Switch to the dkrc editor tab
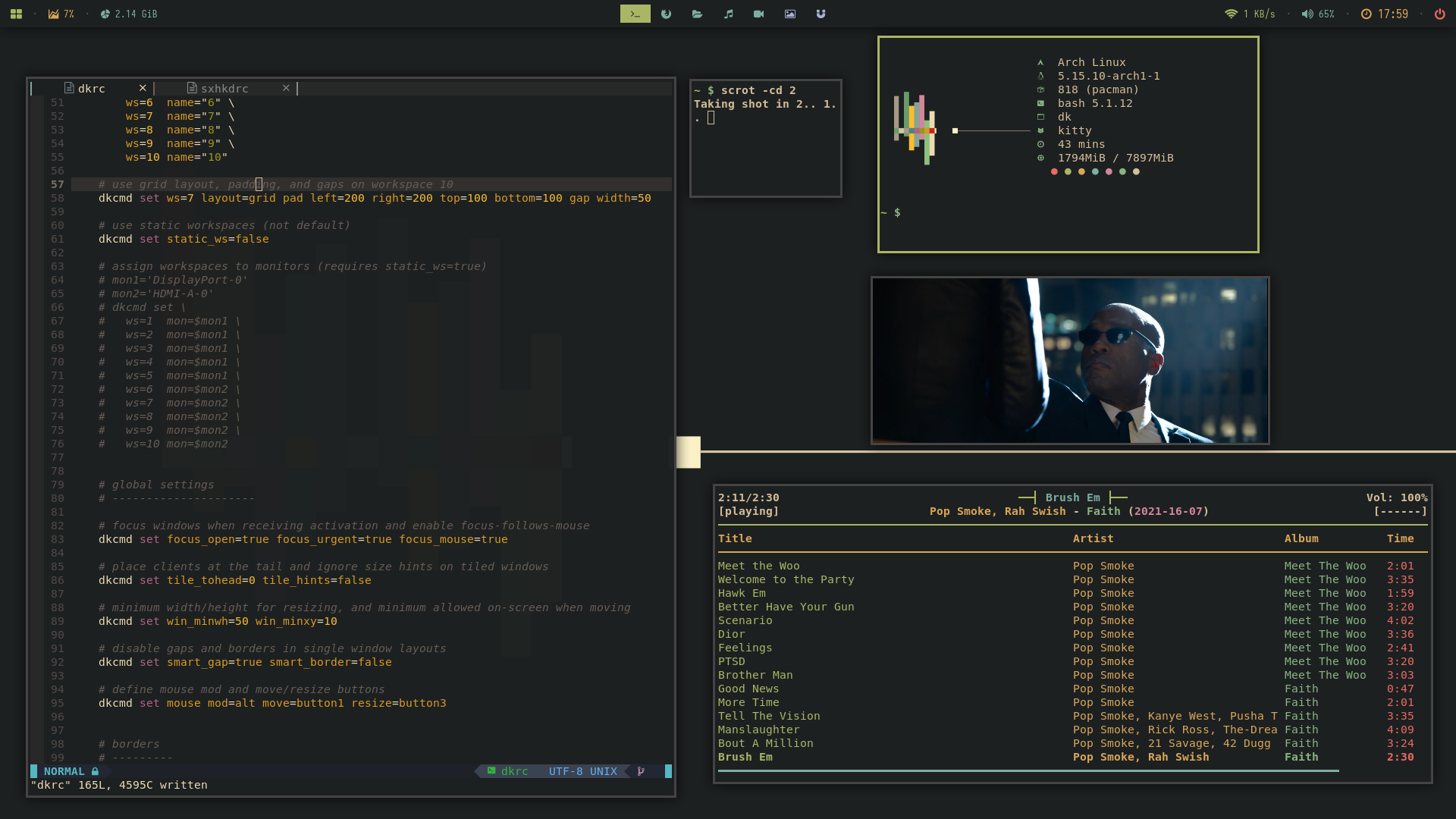The height and width of the screenshot is (819, 1456). tap(92, 88)
